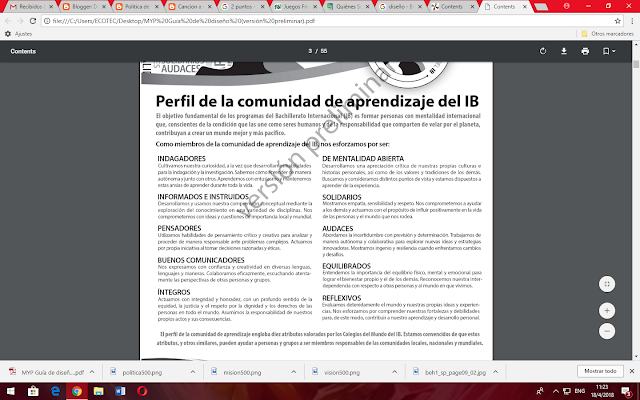Go forward in browser history
This screenshot has width=640, height=400.
click(x=20, y=21)
